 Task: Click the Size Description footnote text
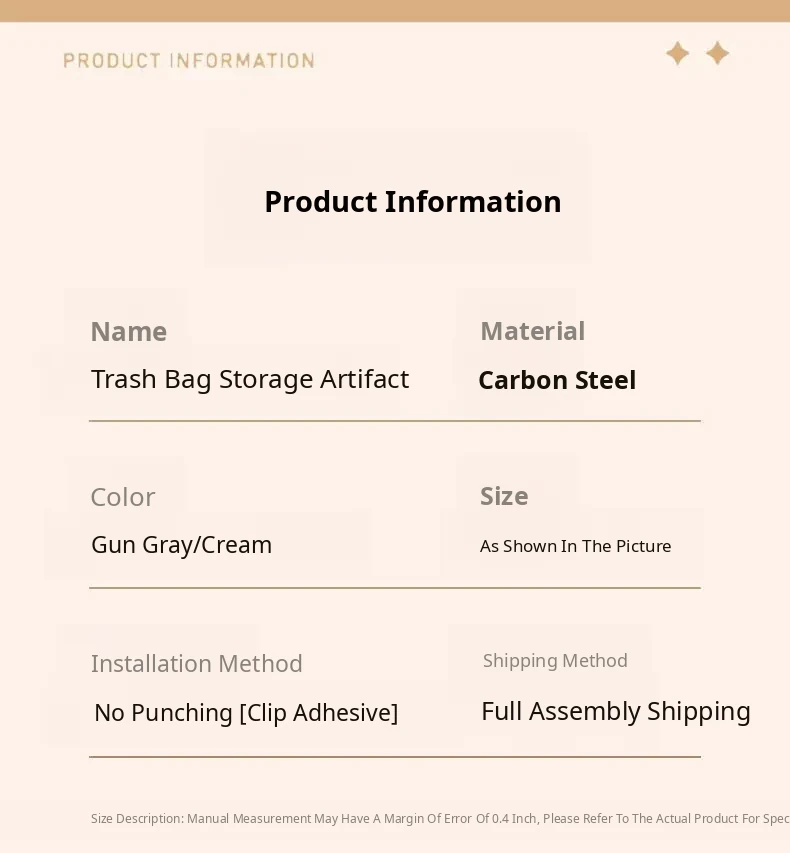(x=440, y=819)
